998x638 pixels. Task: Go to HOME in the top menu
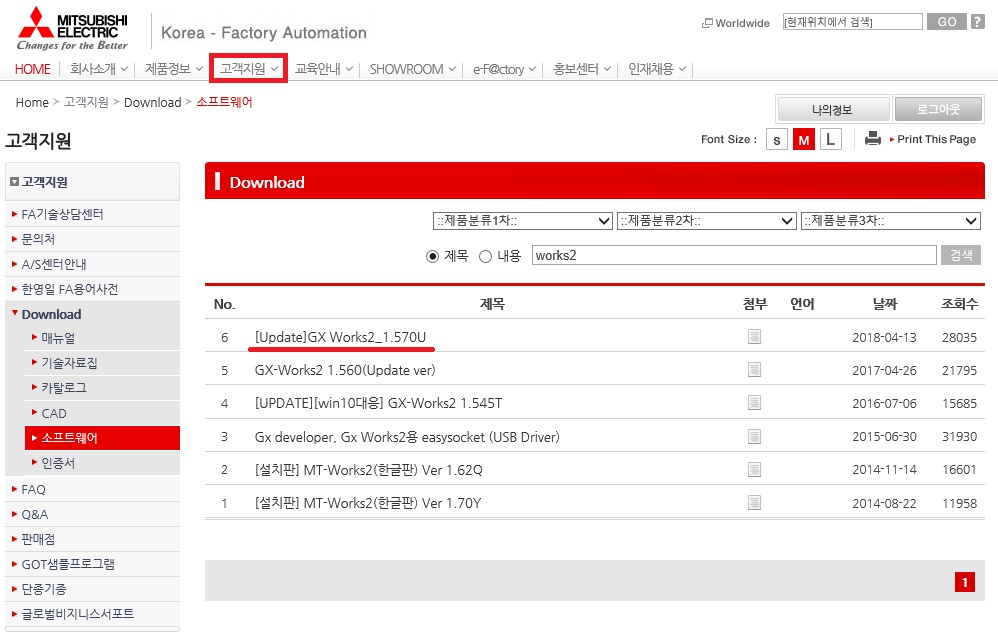click(x=32, y=69)
